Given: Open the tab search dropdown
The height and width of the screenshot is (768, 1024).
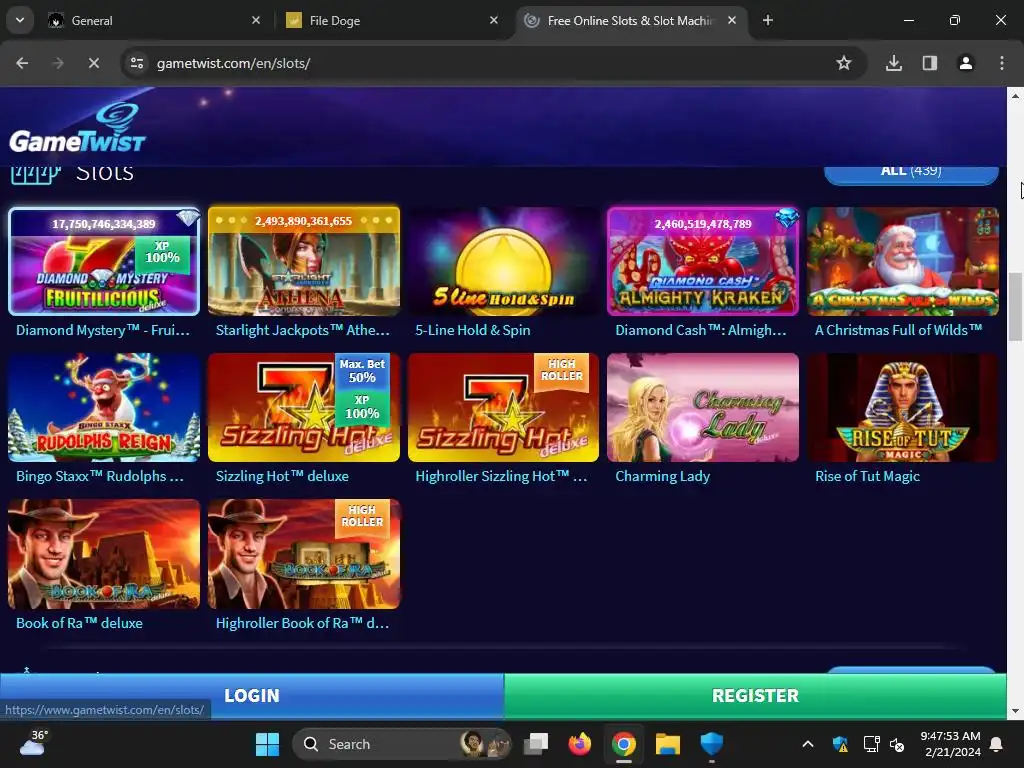Looking at the screenshot, I should pos(20,20).
